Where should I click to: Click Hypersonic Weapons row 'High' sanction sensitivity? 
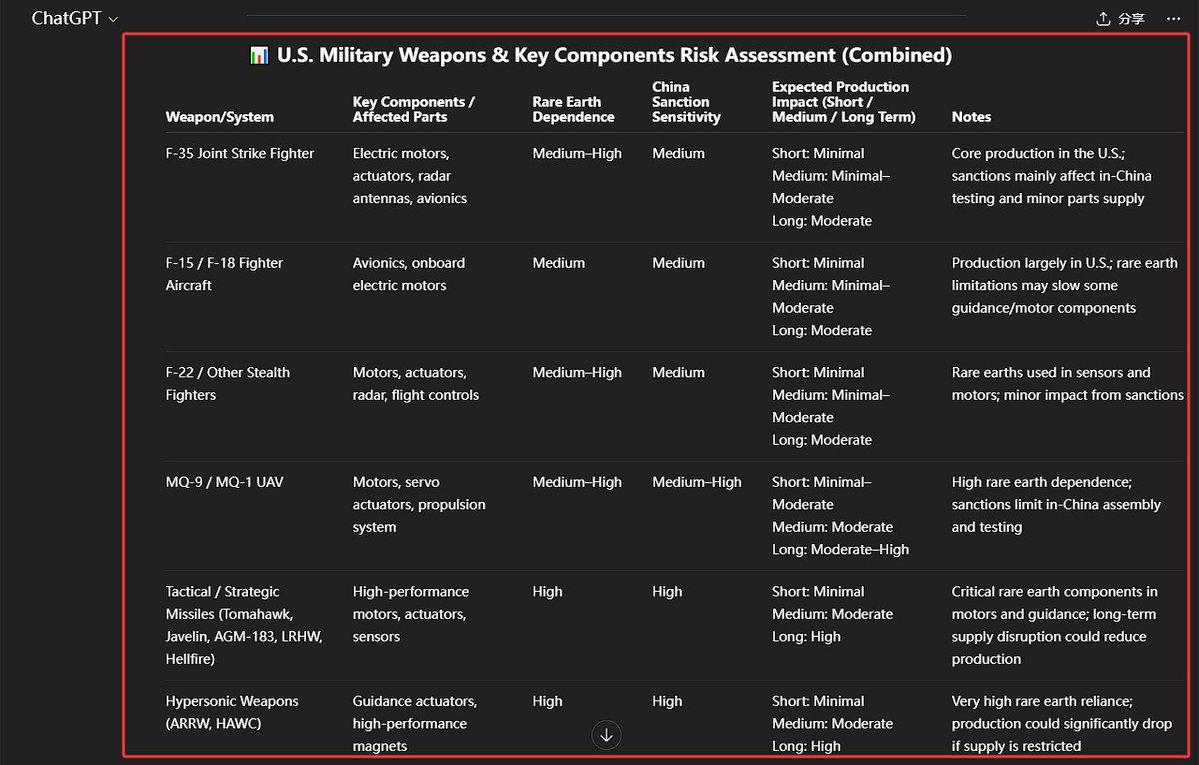[x=667, y=701]
